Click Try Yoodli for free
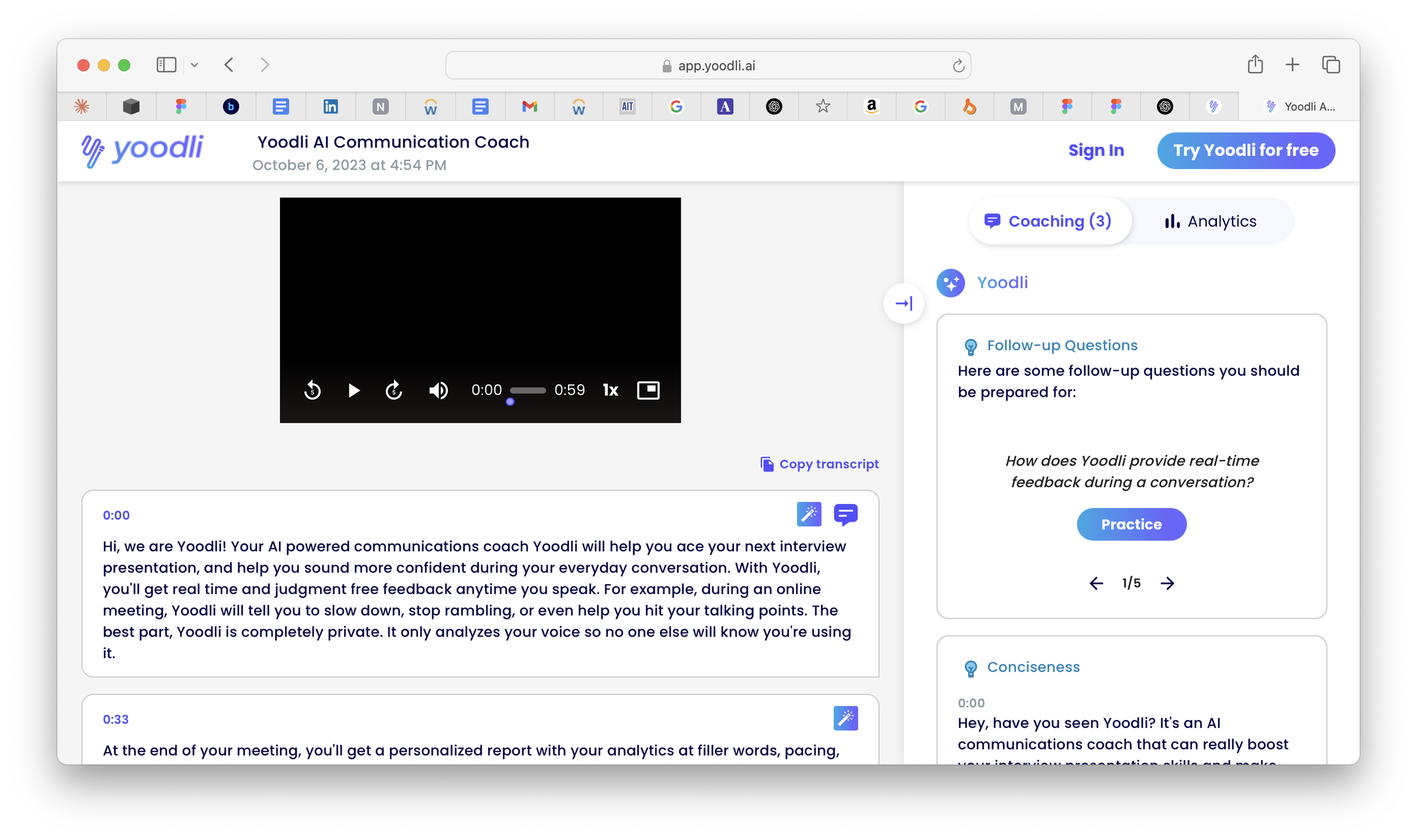Image resolution: width=1417 pixels, height=840 pixels. (x=1246, y=150)
